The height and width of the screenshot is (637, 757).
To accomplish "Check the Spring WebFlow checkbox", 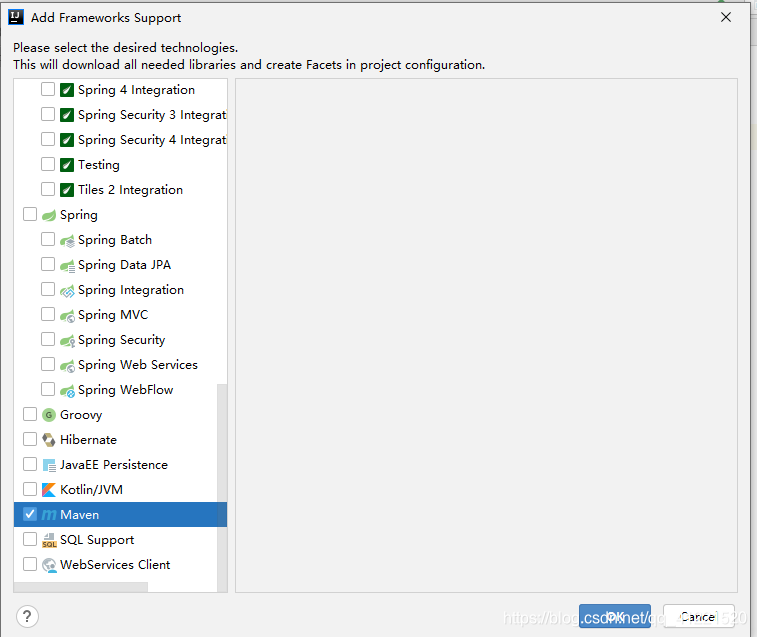I will 48,389.
